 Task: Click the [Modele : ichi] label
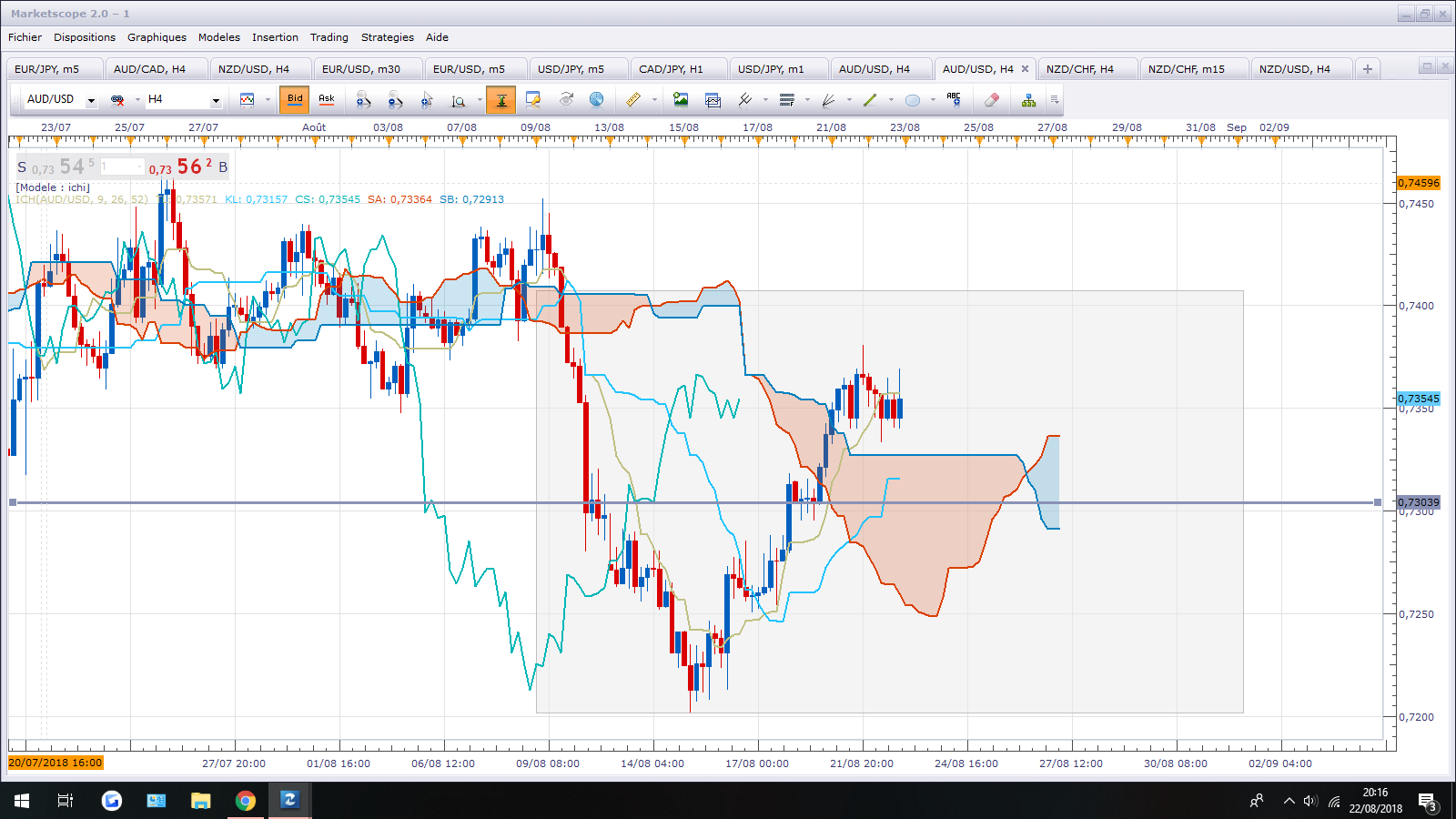click(53, 187)
